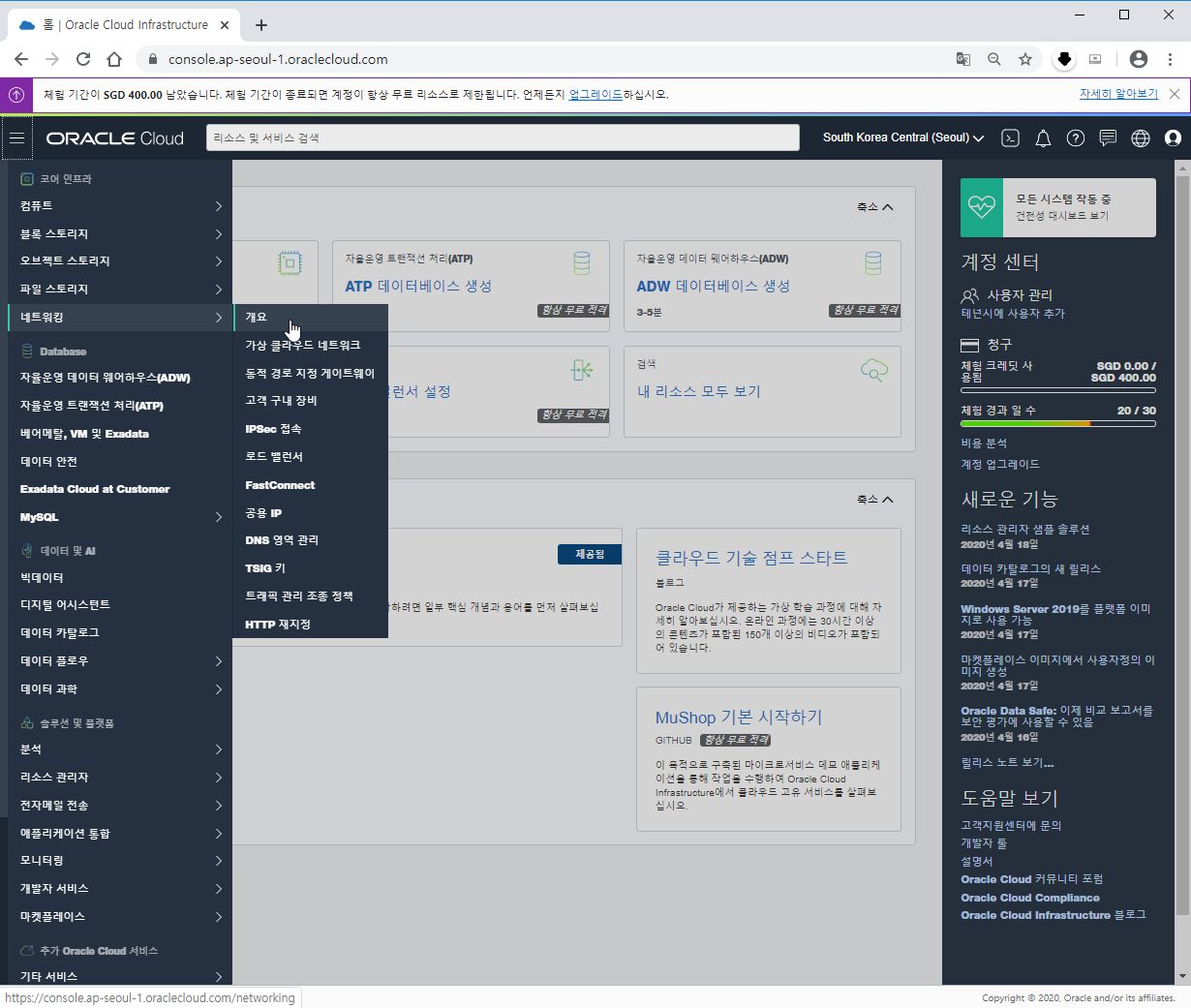Image resolution: width=1191 pixels, height=1008 pixels.
Task: Click the 자세히 알아보기 link
Action: [x=1118, y=94]
